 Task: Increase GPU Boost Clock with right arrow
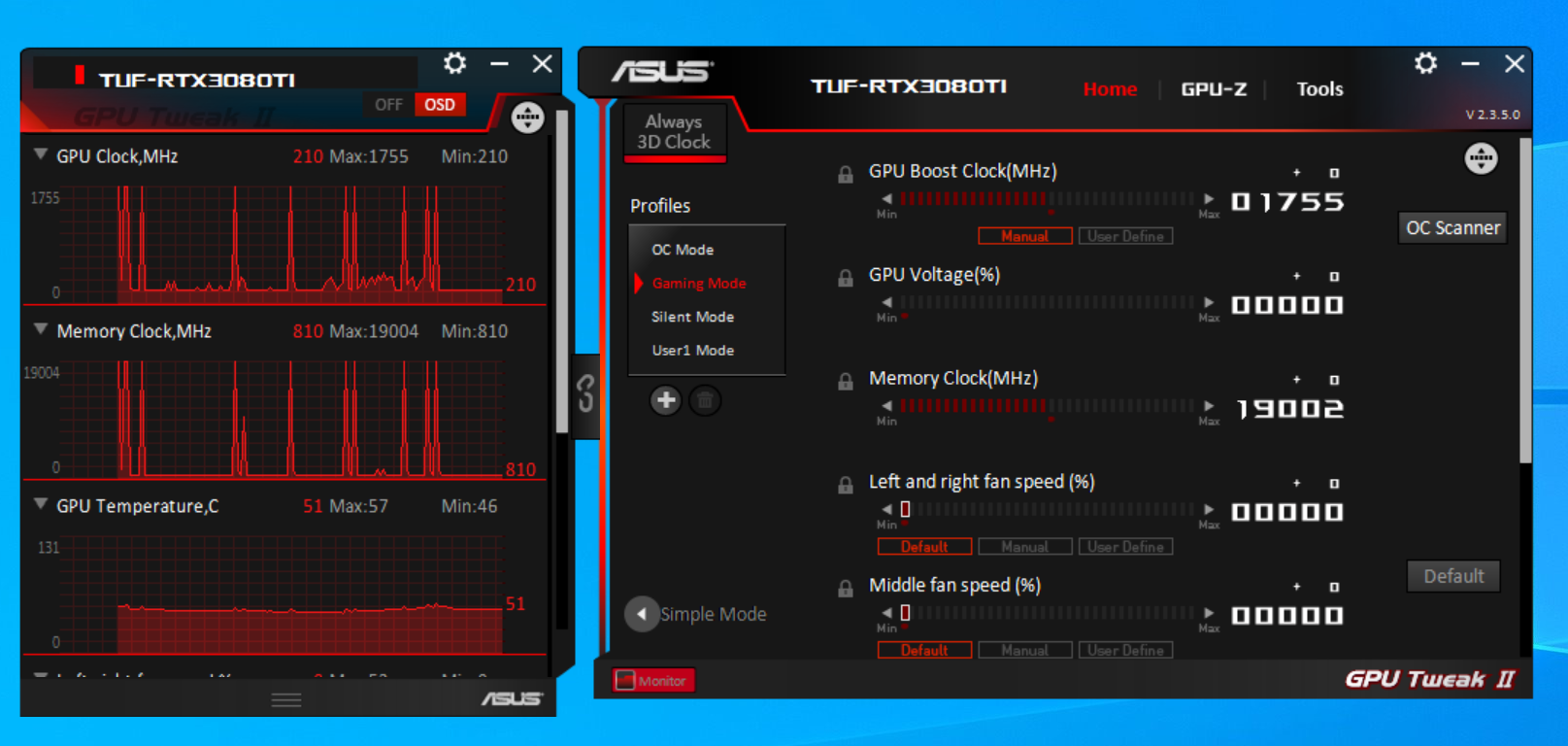(x=1209, y=198)
